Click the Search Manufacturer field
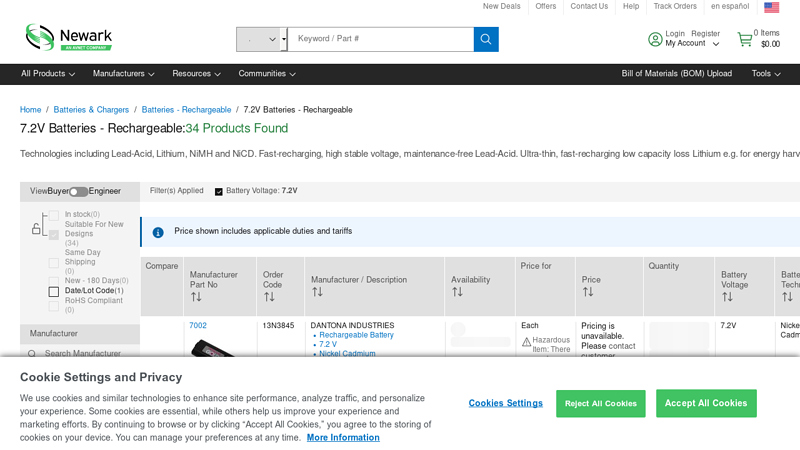This screenshot has width=800, height=450. tap(81, 353)
